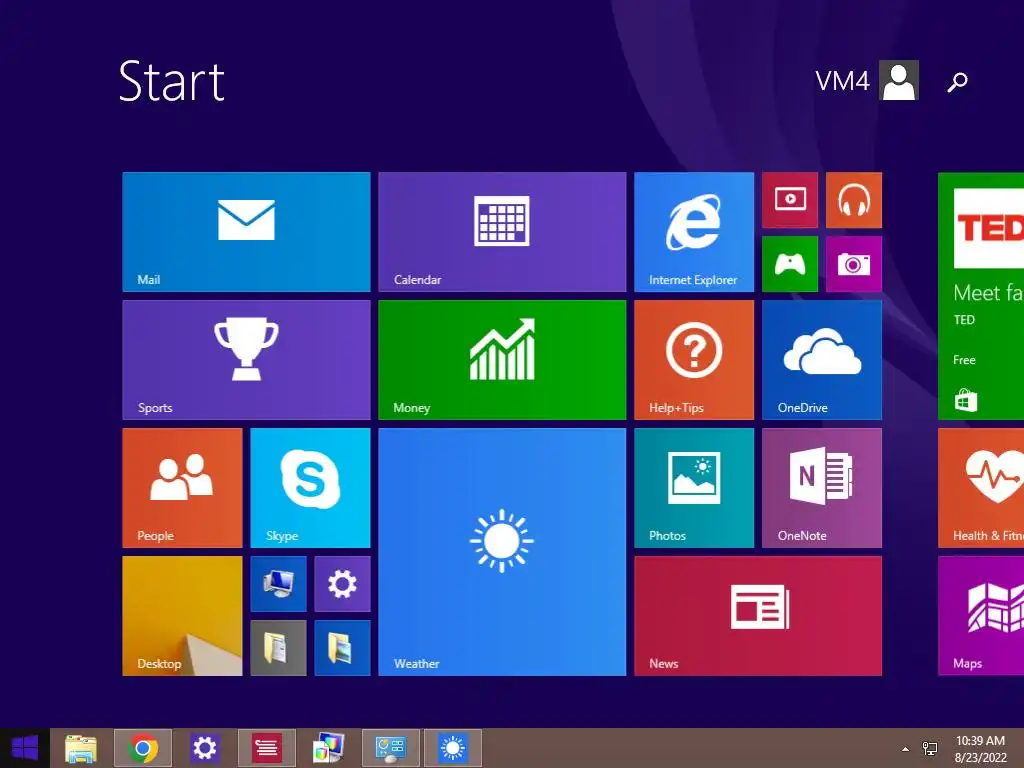Open the Photos tile
The width and height of the screenshot is (1024, 768).
pos(694,488)
